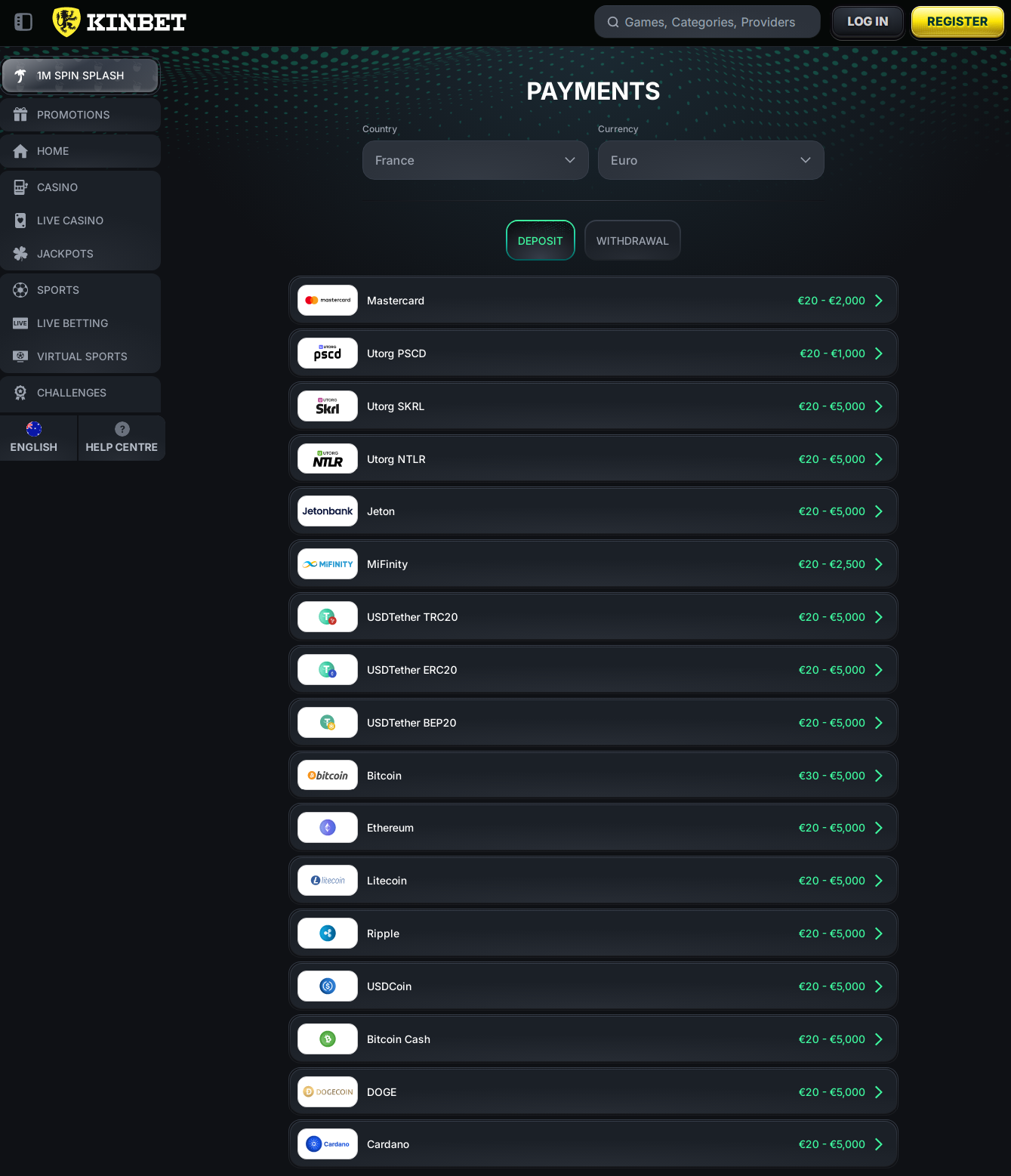Click the English language label
This screenshot has height=1176, width=1011.
pos(34,447)
